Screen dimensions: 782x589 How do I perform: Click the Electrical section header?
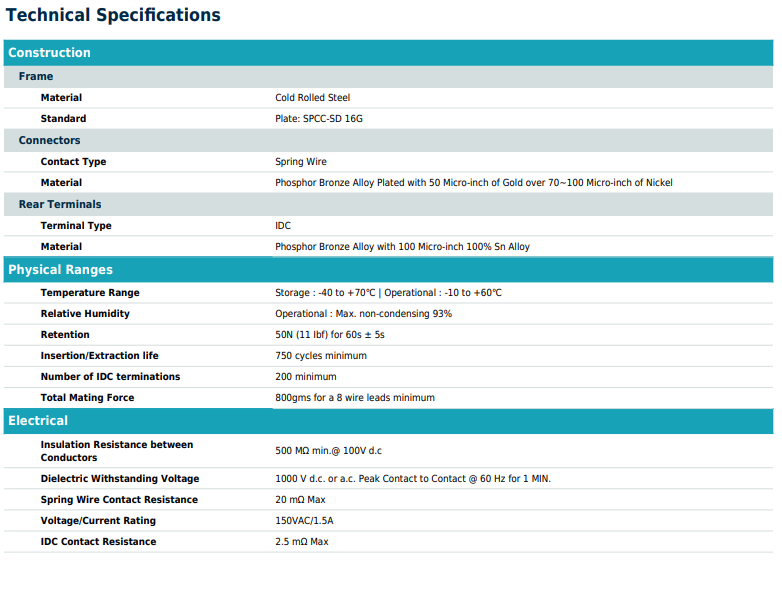pyautogui.click(x=39, y=421)
